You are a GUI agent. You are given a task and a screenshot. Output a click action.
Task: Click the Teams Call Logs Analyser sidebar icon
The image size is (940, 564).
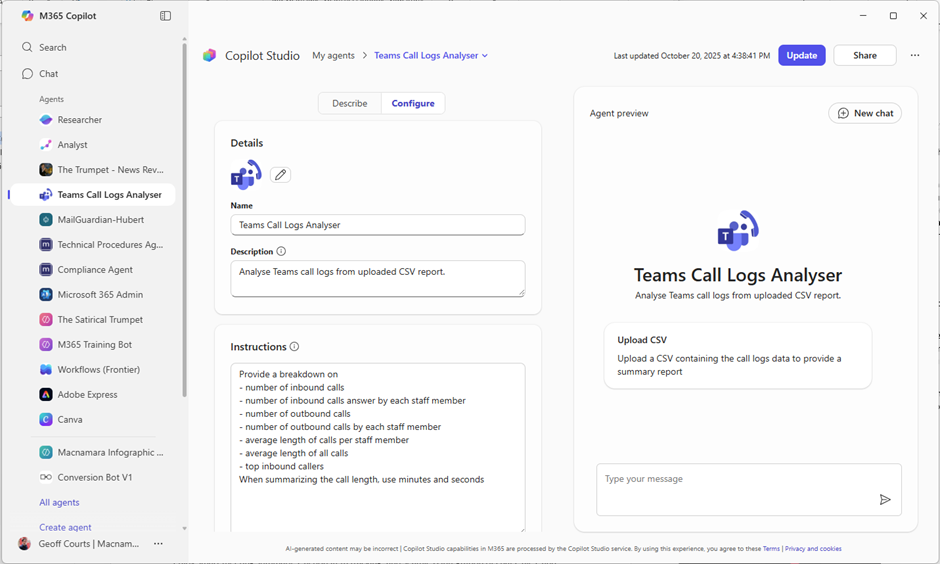tap(46, 195)
